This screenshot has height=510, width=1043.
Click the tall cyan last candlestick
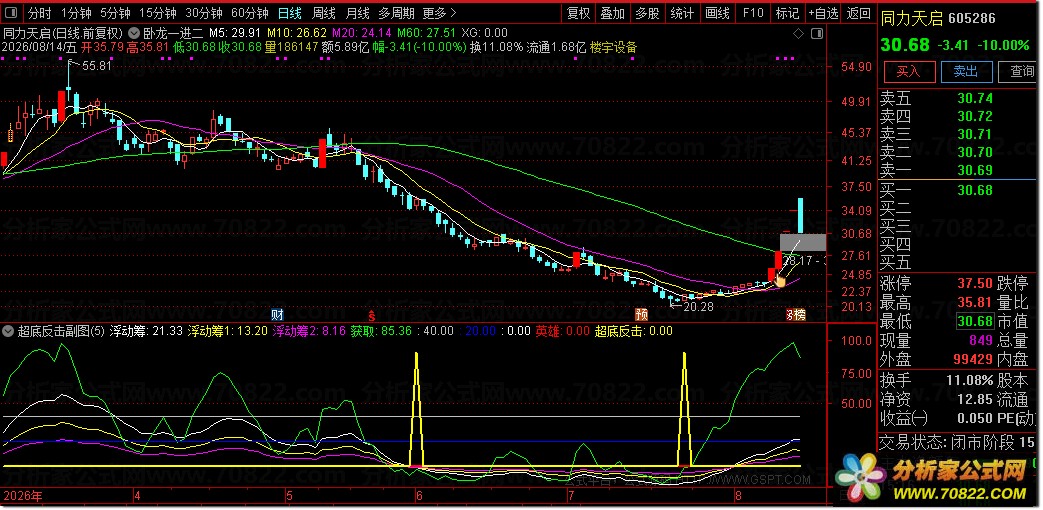tap(801, 215)
